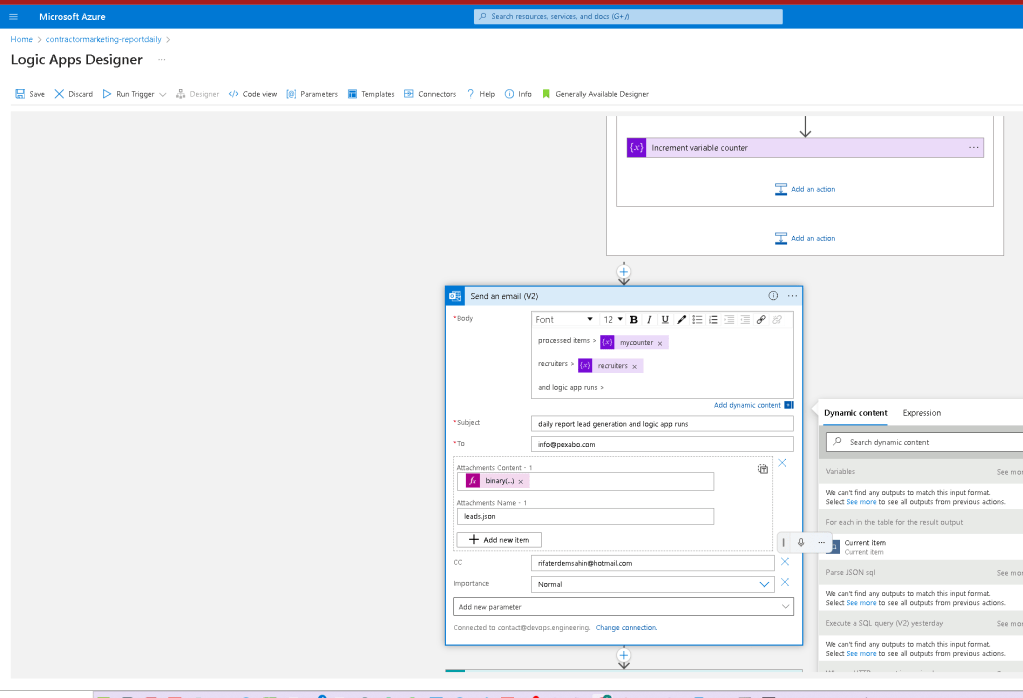
Task: Click See more under Parse JSON sql message
Action: pos(861,603)
